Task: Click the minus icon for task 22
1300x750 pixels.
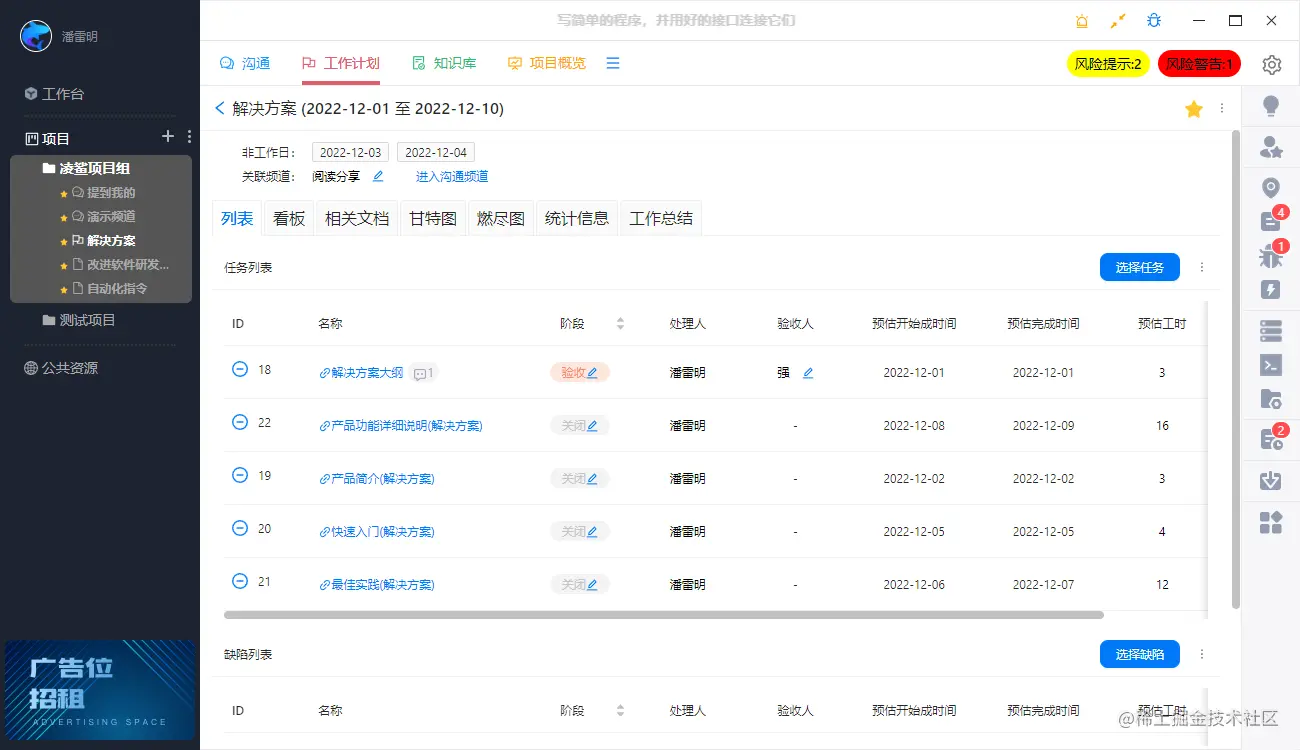Action: [x=240, y=422]
